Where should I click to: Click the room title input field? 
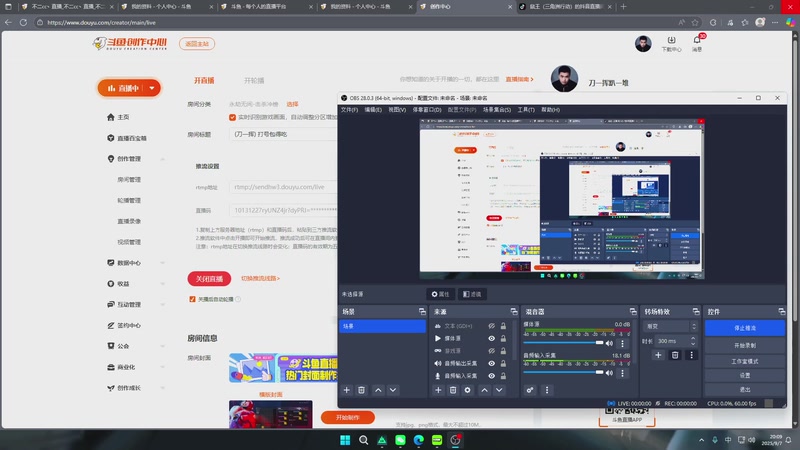283,134
